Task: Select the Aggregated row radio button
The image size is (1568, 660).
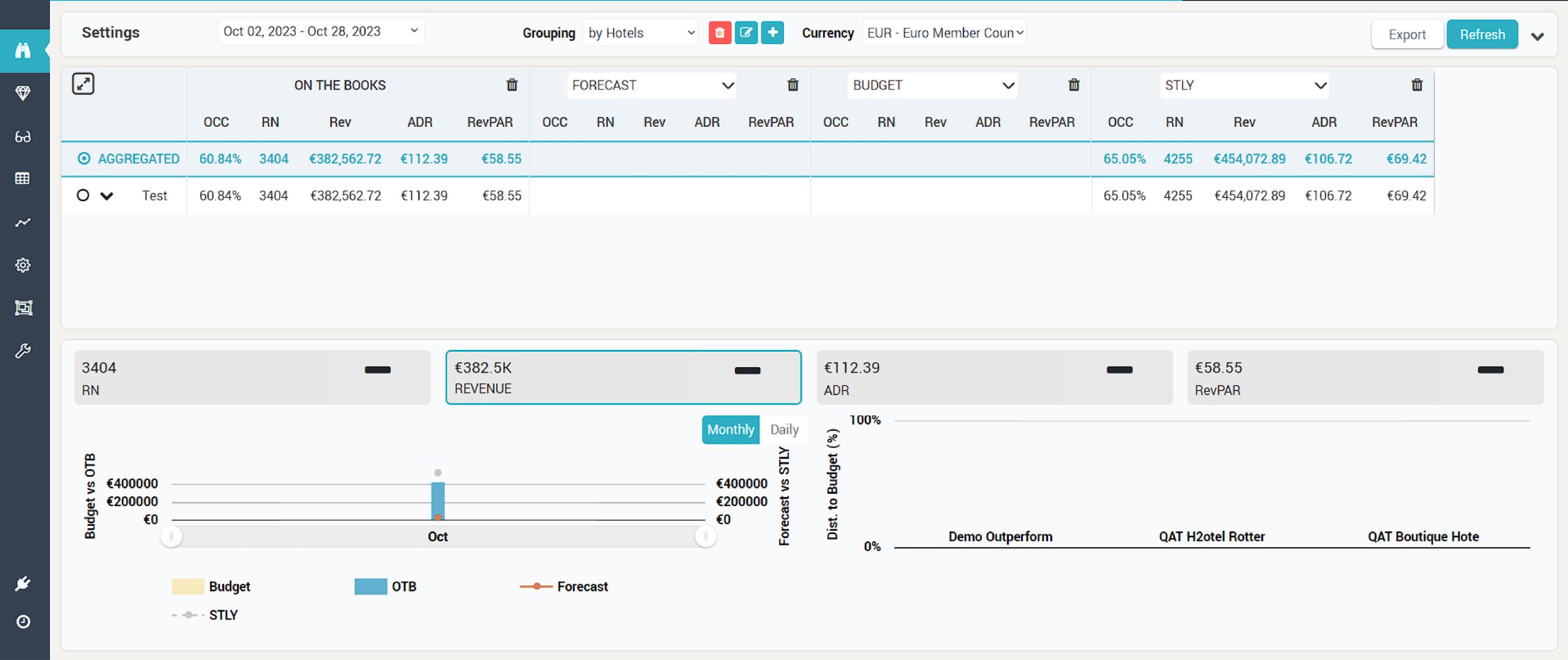Action: coord(84,159)
